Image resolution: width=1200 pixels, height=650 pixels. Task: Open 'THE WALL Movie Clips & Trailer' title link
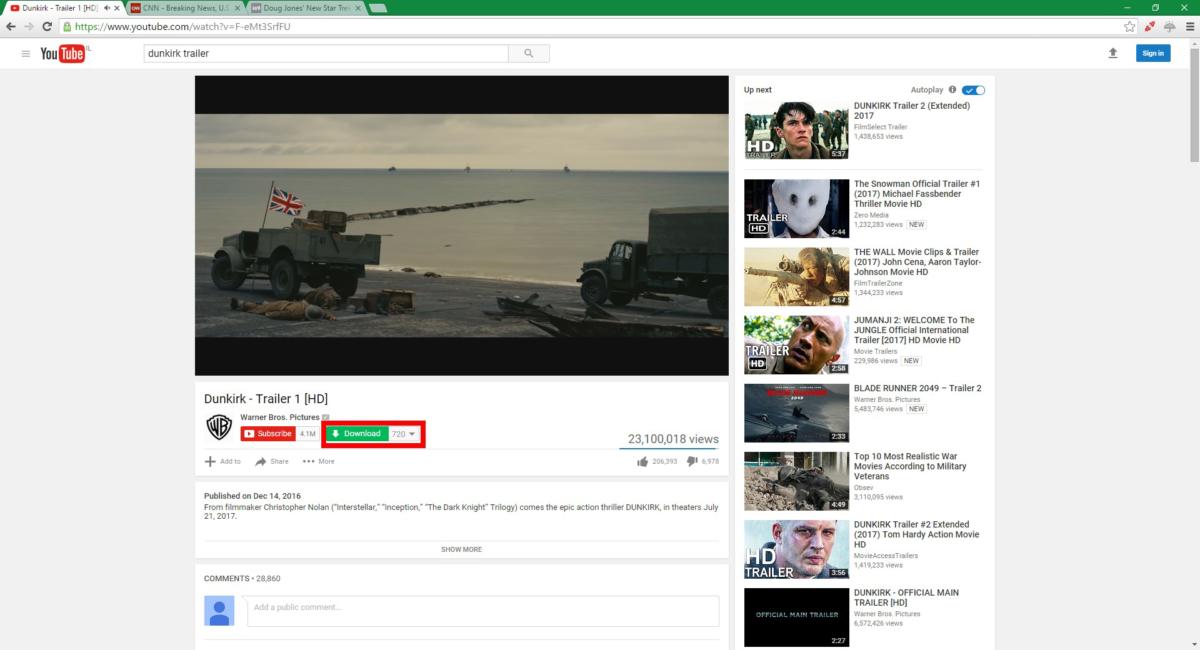[x=918, y=262]
